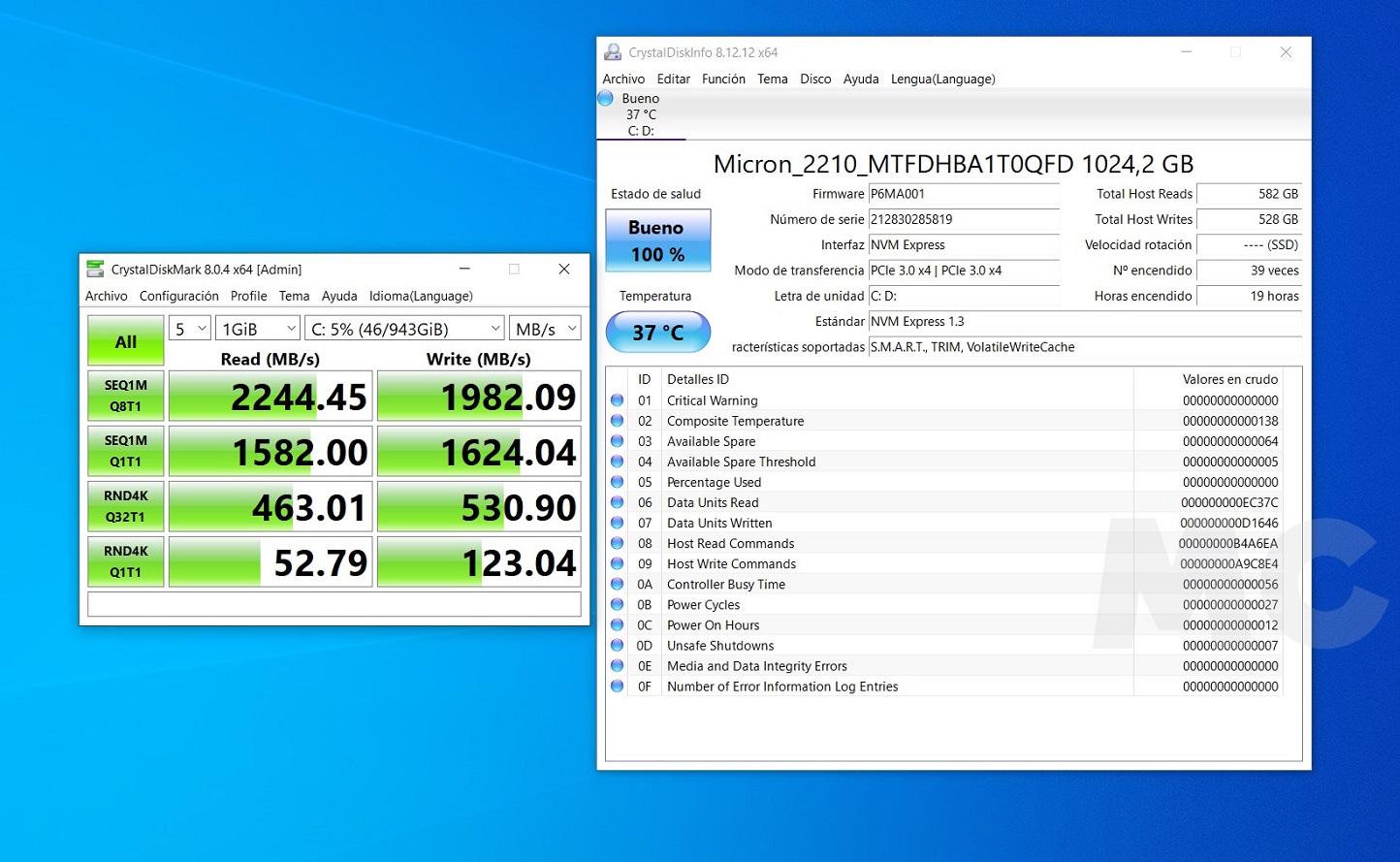Screen dimensions: 1400x862
Task: Open the Profile menu in CrystalDiskMark
Action: (248, 297)
